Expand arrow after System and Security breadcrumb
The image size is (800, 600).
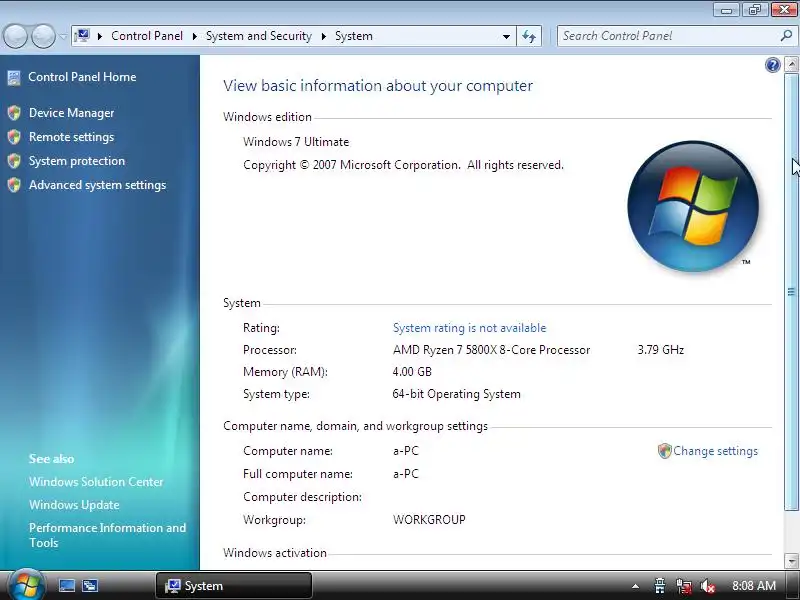[x=323, y=36]
